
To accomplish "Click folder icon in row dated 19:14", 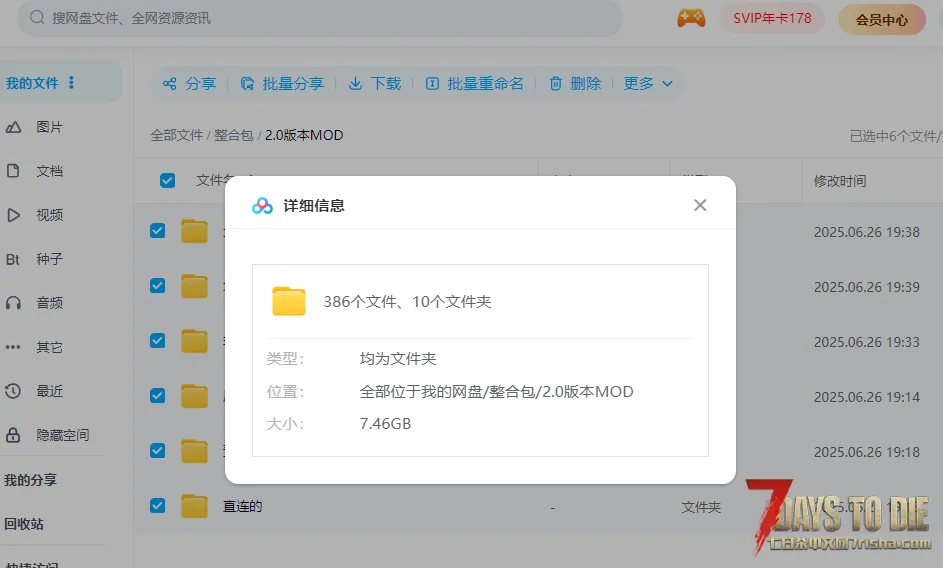I will click(194, 396).
